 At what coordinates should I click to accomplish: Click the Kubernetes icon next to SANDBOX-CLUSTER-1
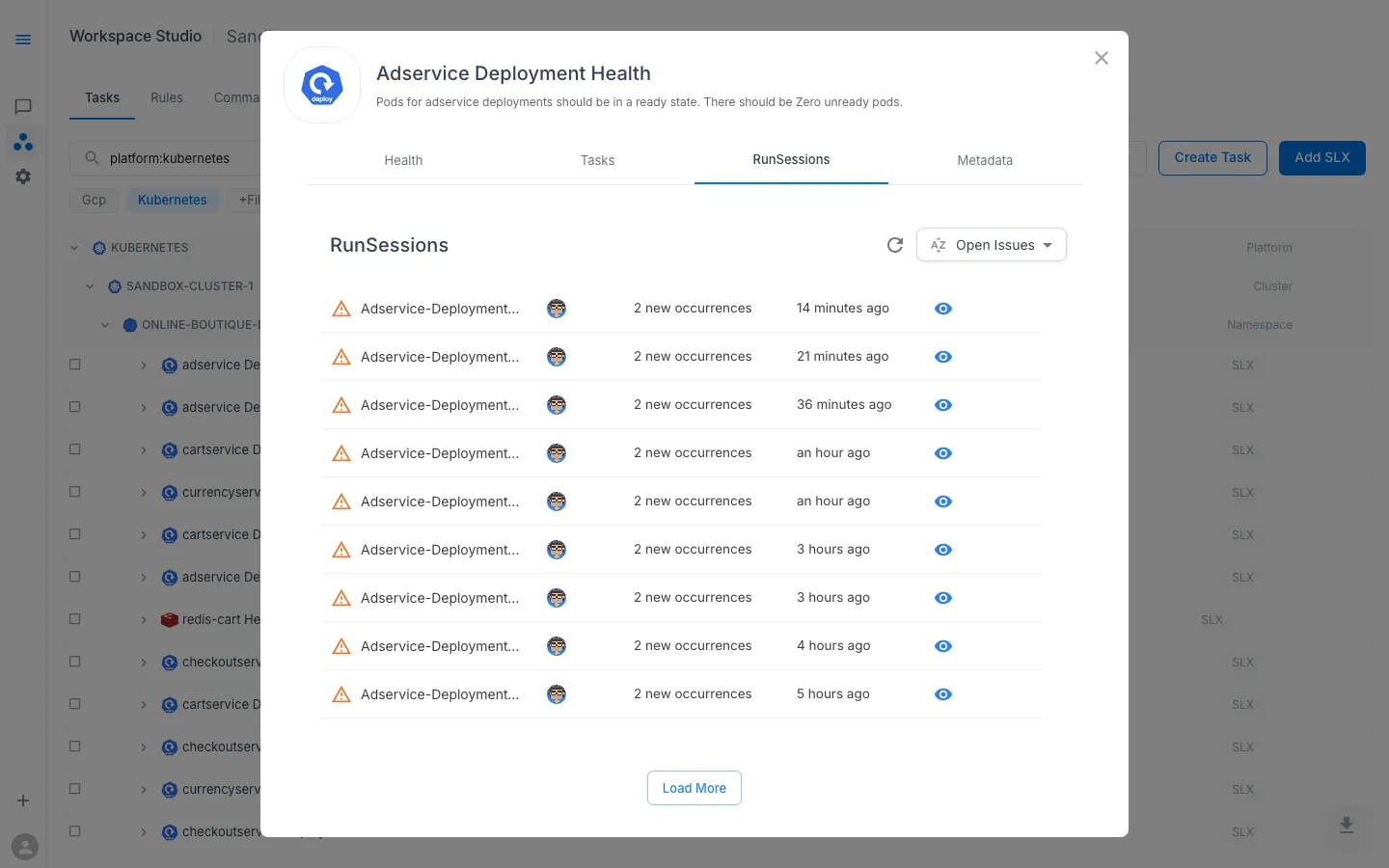tap(115, 286)
